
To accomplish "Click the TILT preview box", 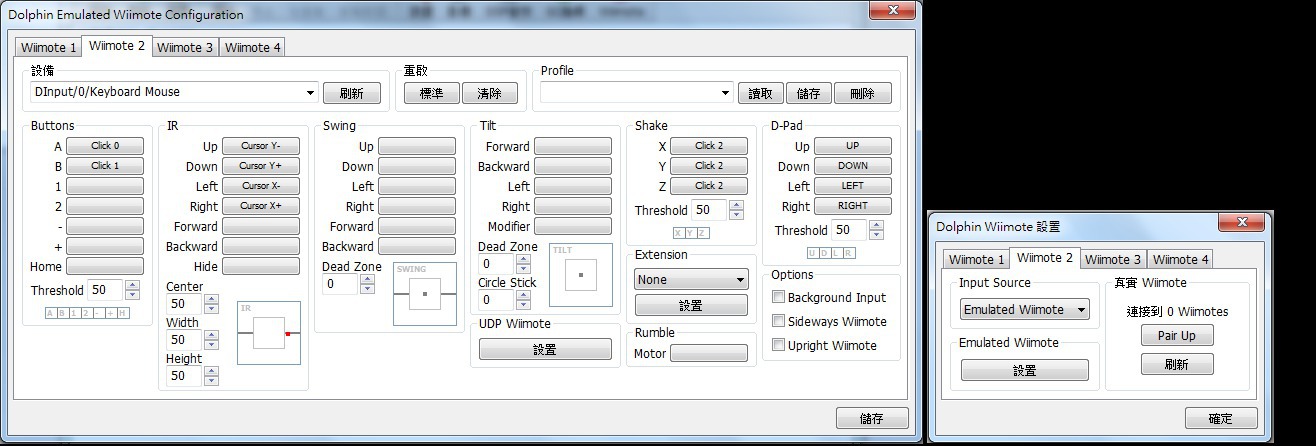I will coord(580,275).
